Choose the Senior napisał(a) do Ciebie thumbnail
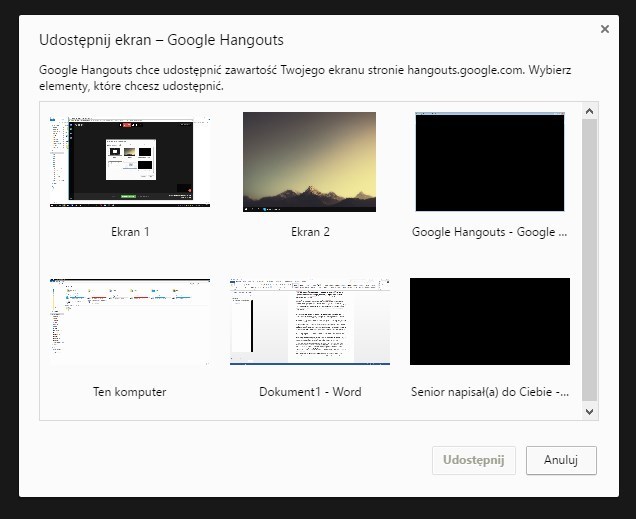The width and height of the screenshot is (636, 519). click(490, 322)
